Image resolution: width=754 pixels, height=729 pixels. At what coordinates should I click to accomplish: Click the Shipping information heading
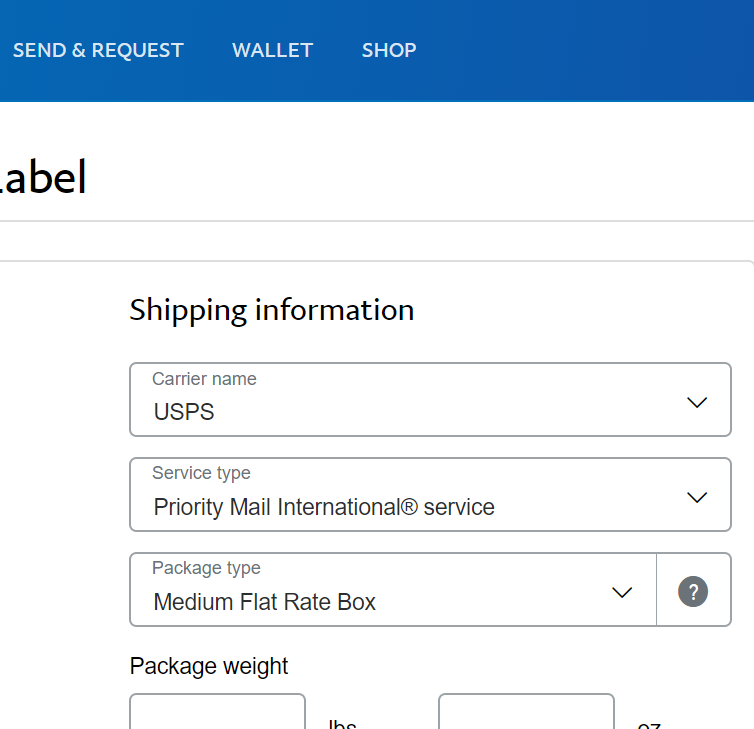click(271, 310)
